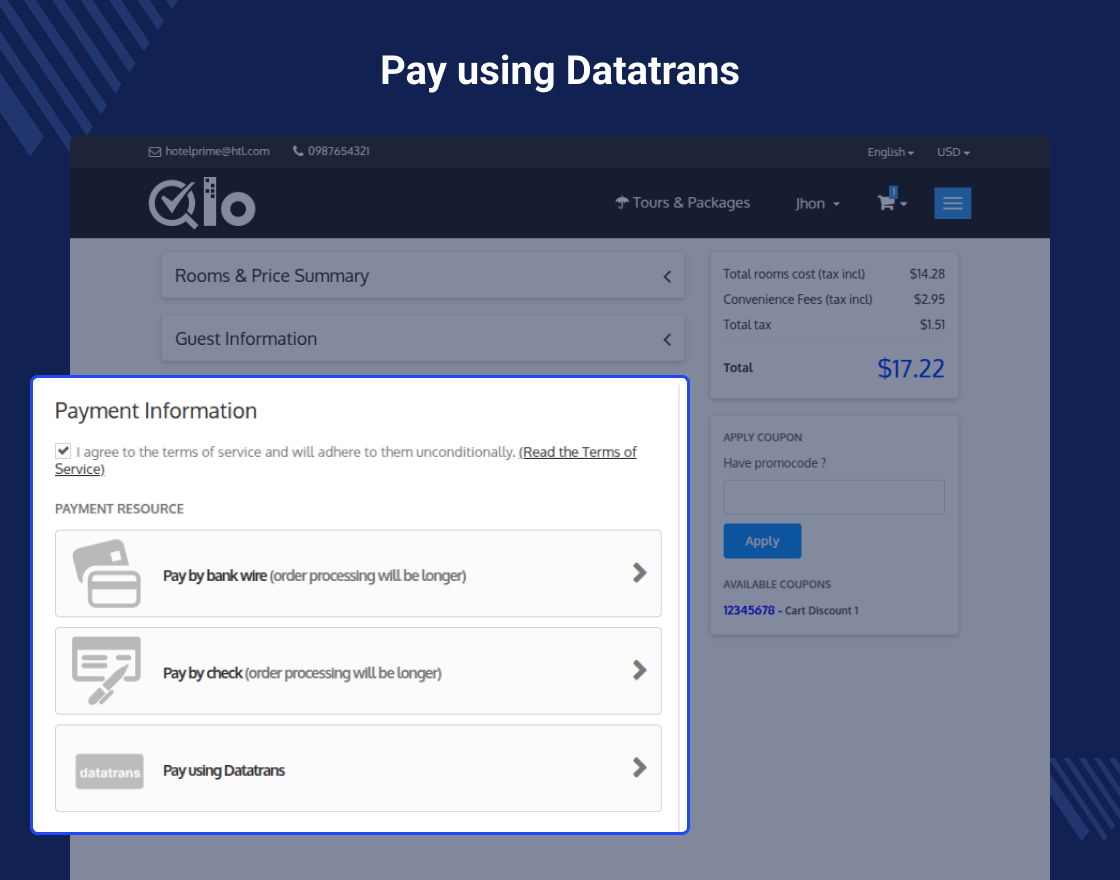
Task: Click the Cart Discount 1 text
Action: 821,611
